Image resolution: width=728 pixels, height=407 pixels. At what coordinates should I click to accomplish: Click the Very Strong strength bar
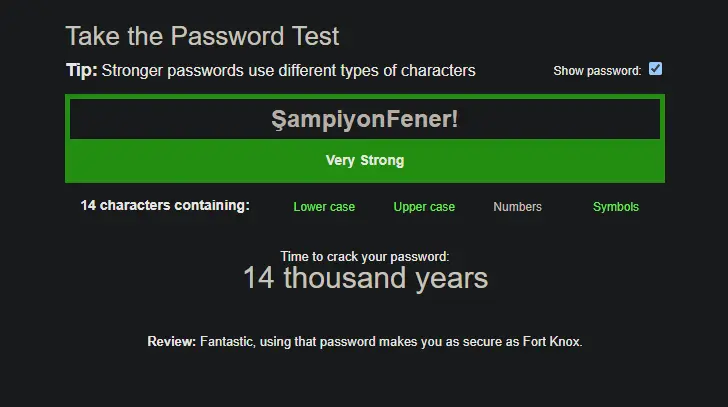point(365,161)
